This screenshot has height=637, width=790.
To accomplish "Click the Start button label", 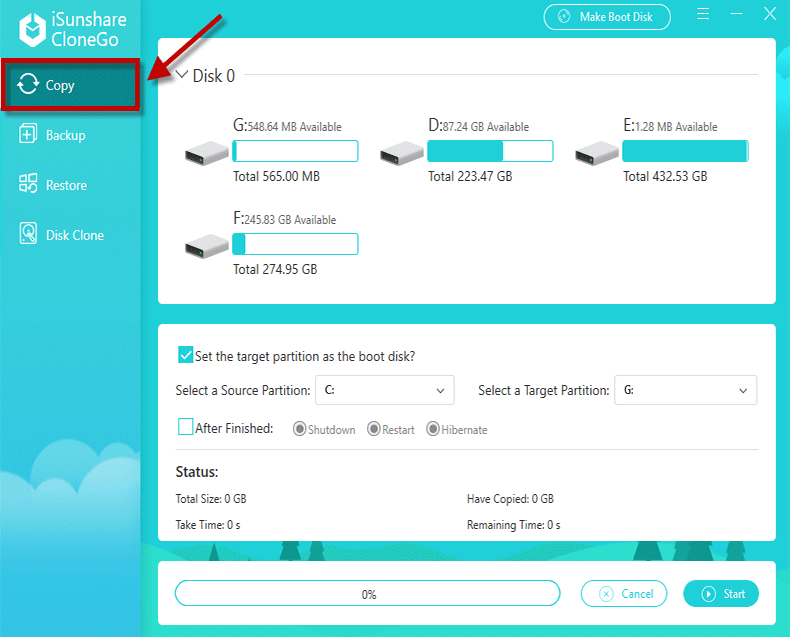I will (x=734, y=594).
